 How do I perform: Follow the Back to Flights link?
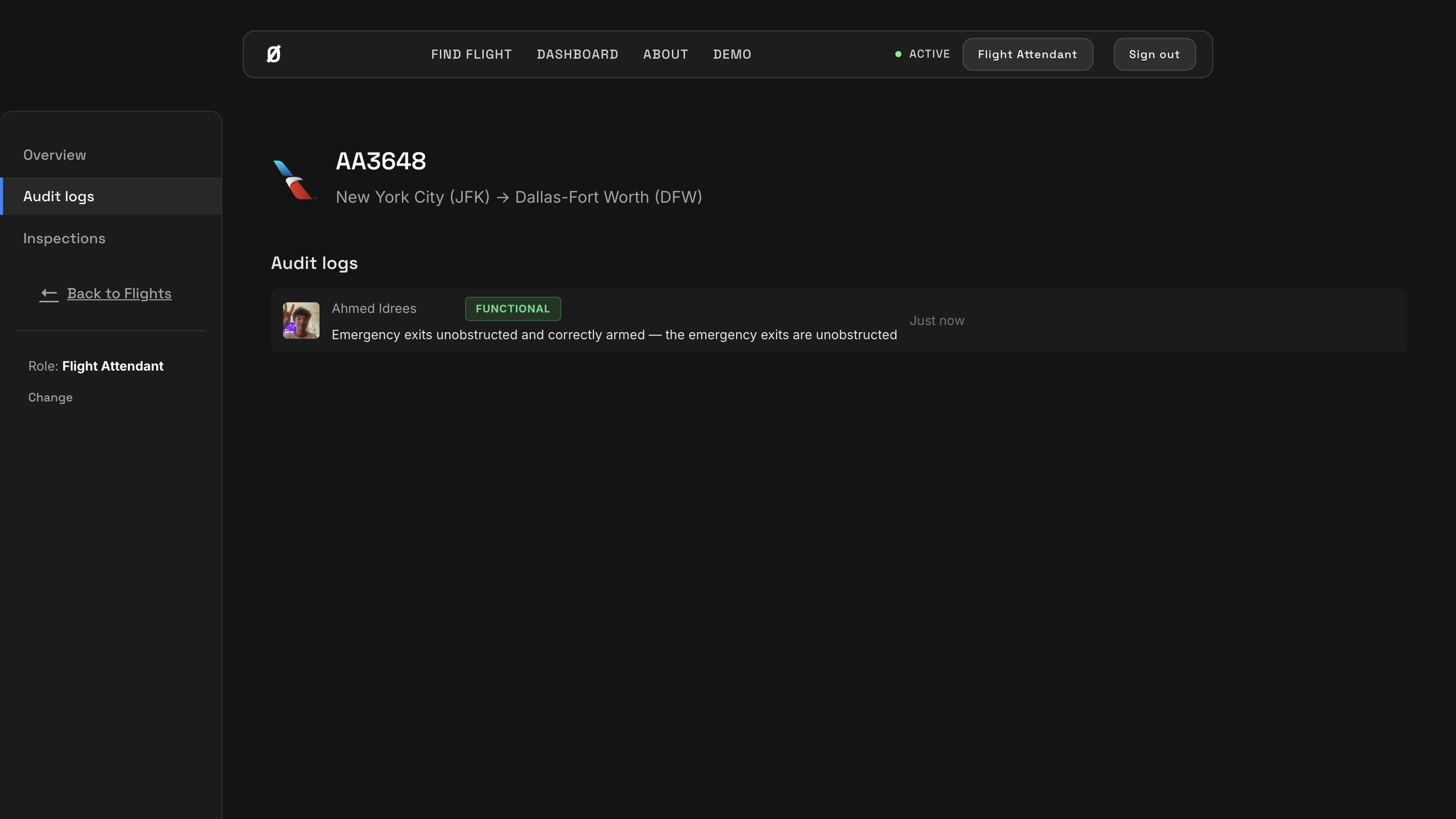pos(119,293)
